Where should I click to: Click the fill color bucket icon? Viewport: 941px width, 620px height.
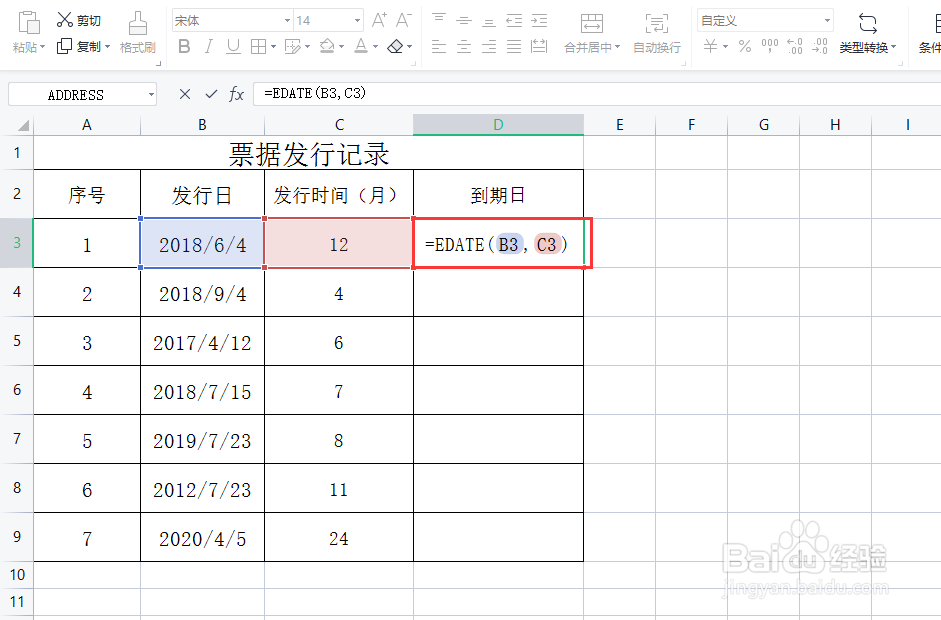327,46
